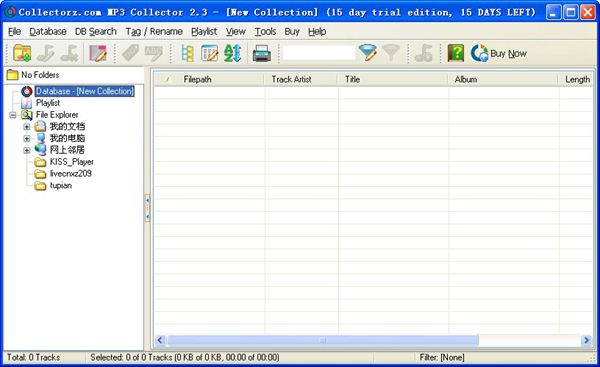600x367 pixels.
Task: Click the grayed note icon before help book
Action: (424, 53)
